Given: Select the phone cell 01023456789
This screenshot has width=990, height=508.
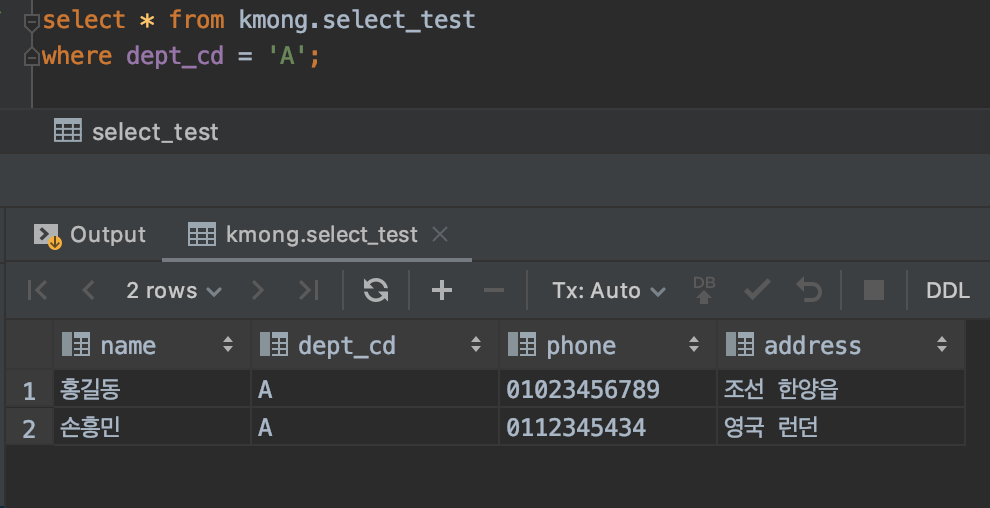Looking at the screenshot, I should pyautogui.click(x=583, y=389).
